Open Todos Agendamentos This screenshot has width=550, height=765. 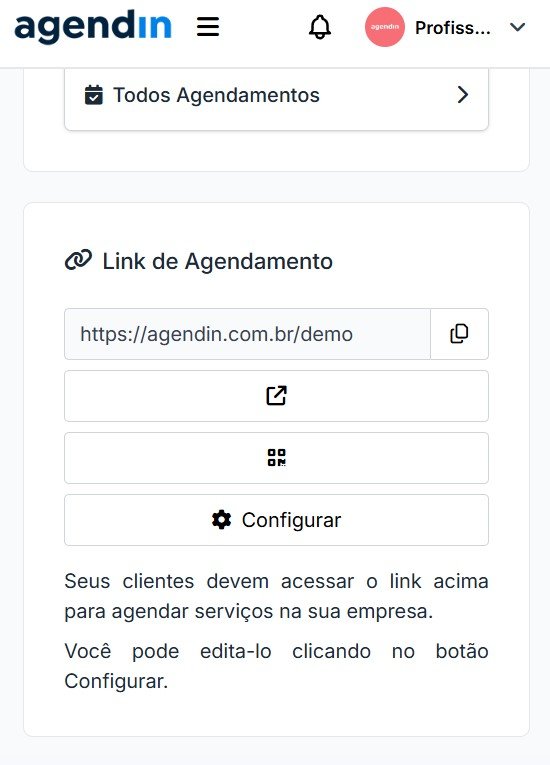click(276, 95)
